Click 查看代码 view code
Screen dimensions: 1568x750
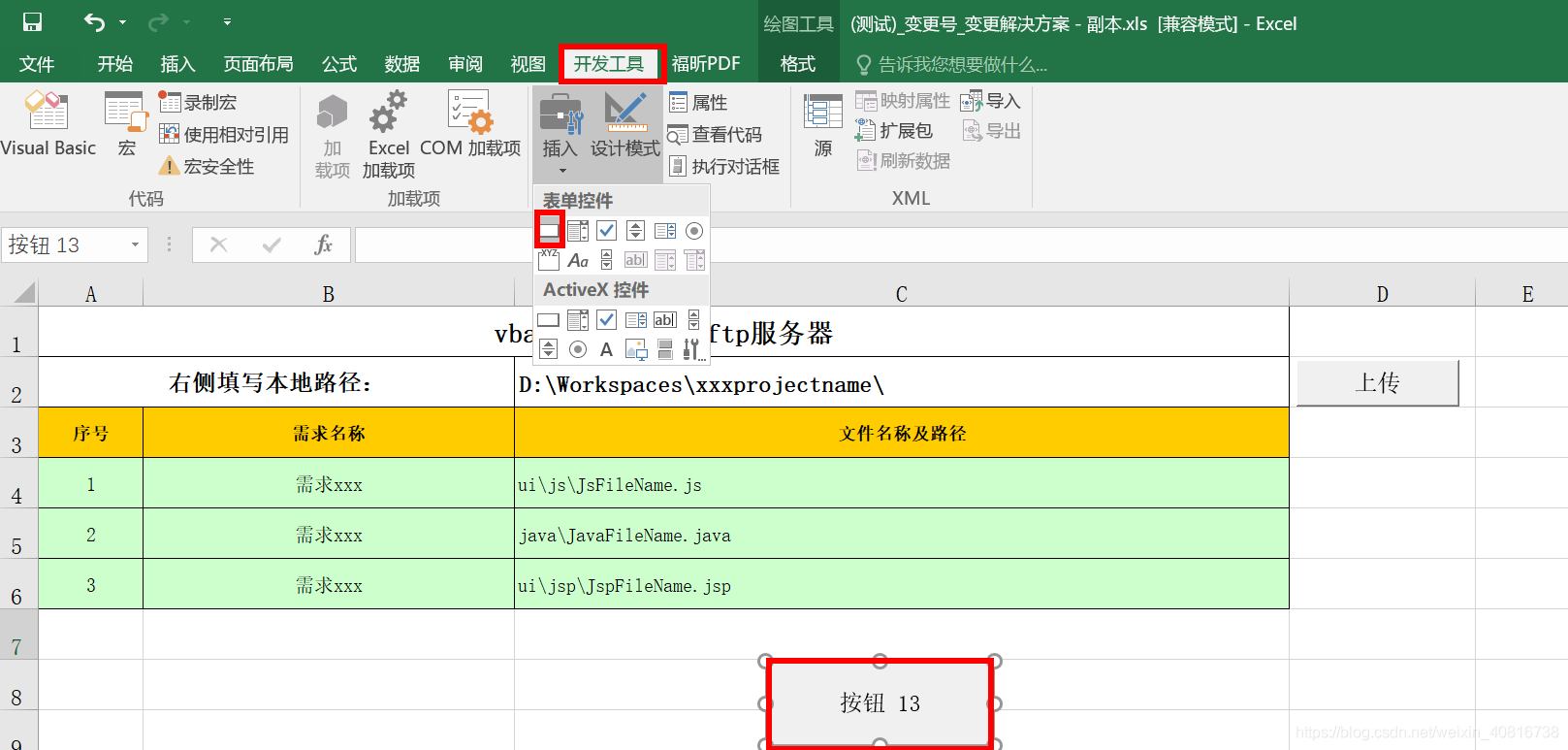click(716, 135)
